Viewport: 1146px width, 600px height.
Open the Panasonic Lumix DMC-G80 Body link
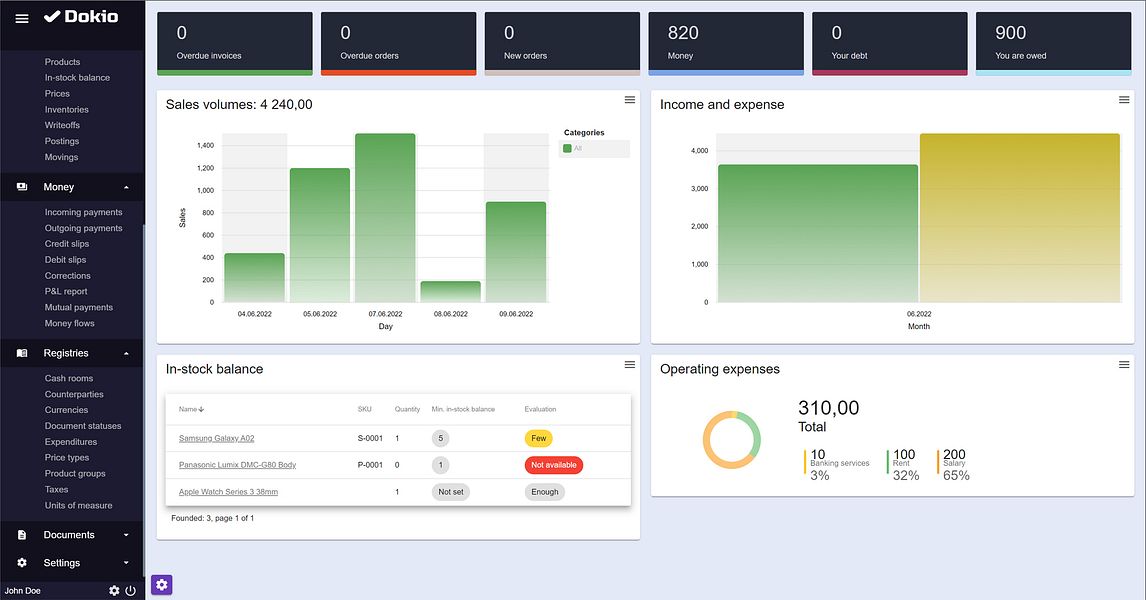238,465
